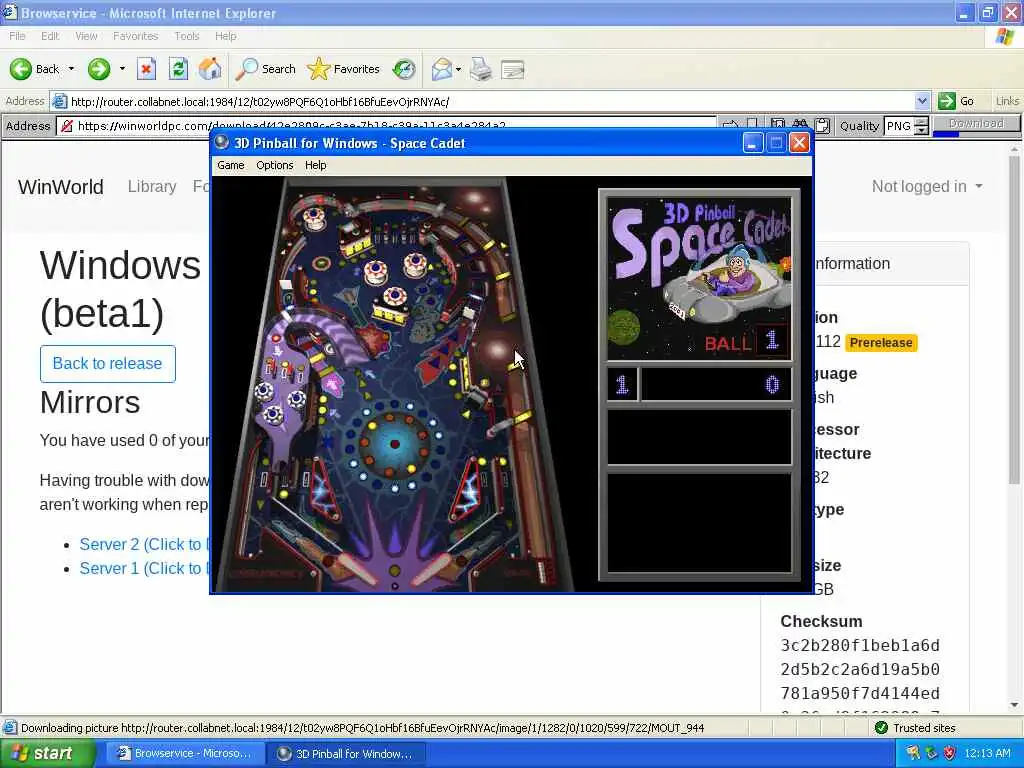Click the WinWorld site logo link

pos(61,187)
